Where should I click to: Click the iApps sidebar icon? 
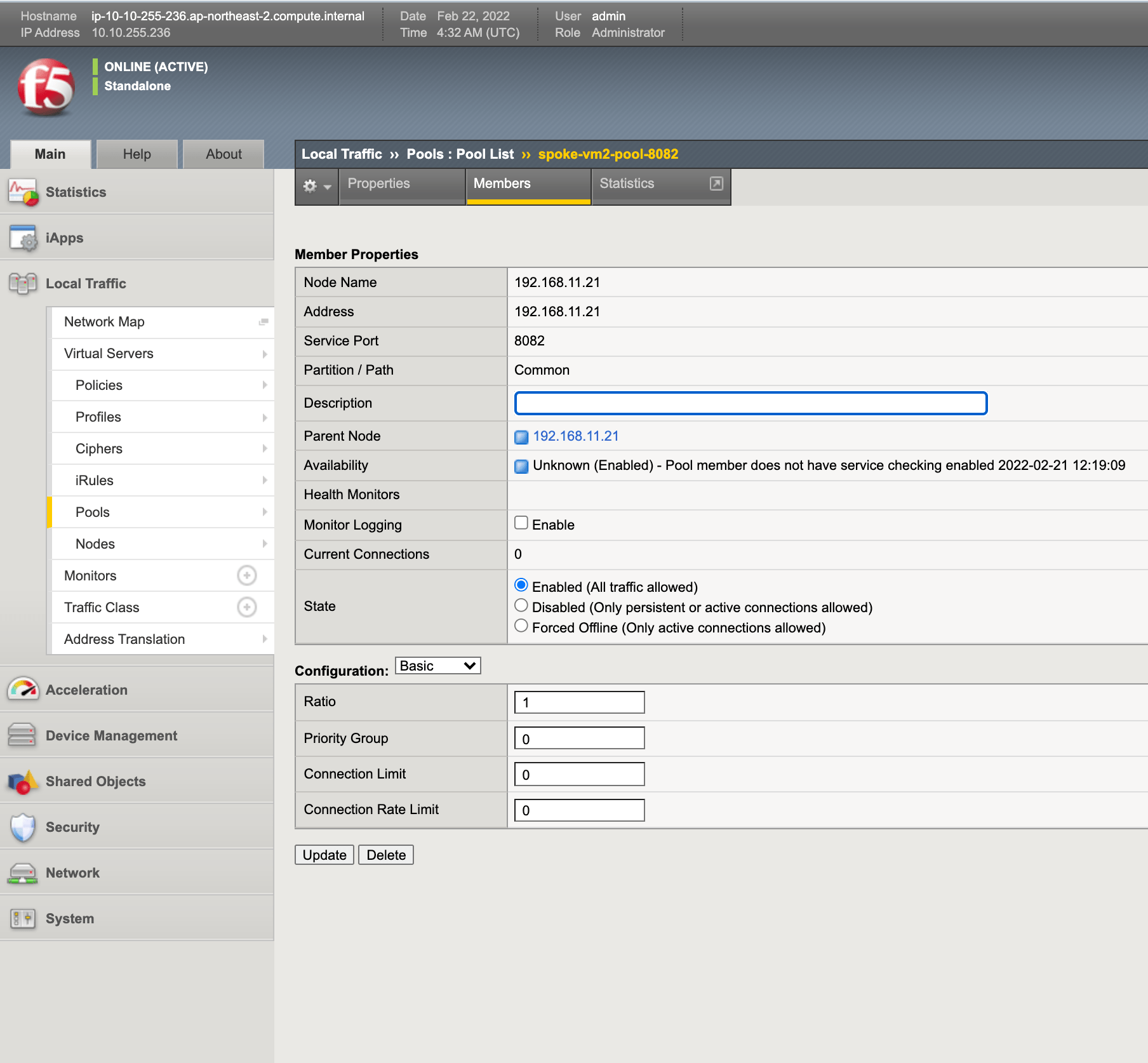(x=23, y=238)
